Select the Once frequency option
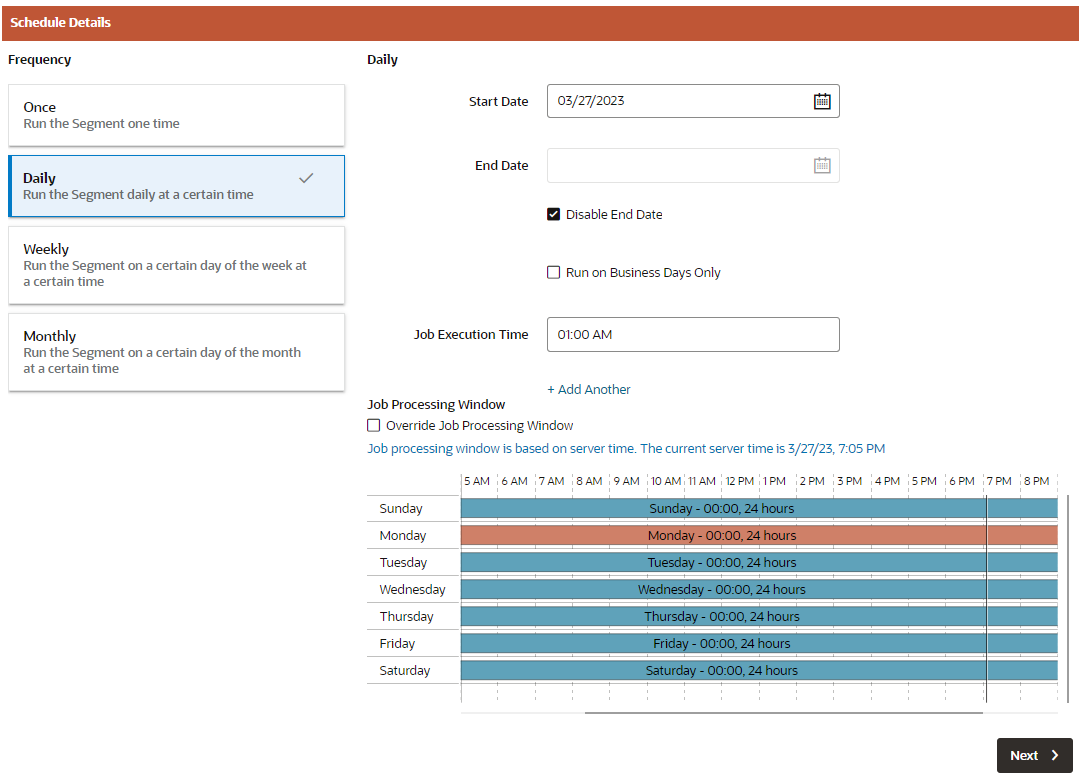Screen dimensions: 1079x784 click(x=176, y=115)
